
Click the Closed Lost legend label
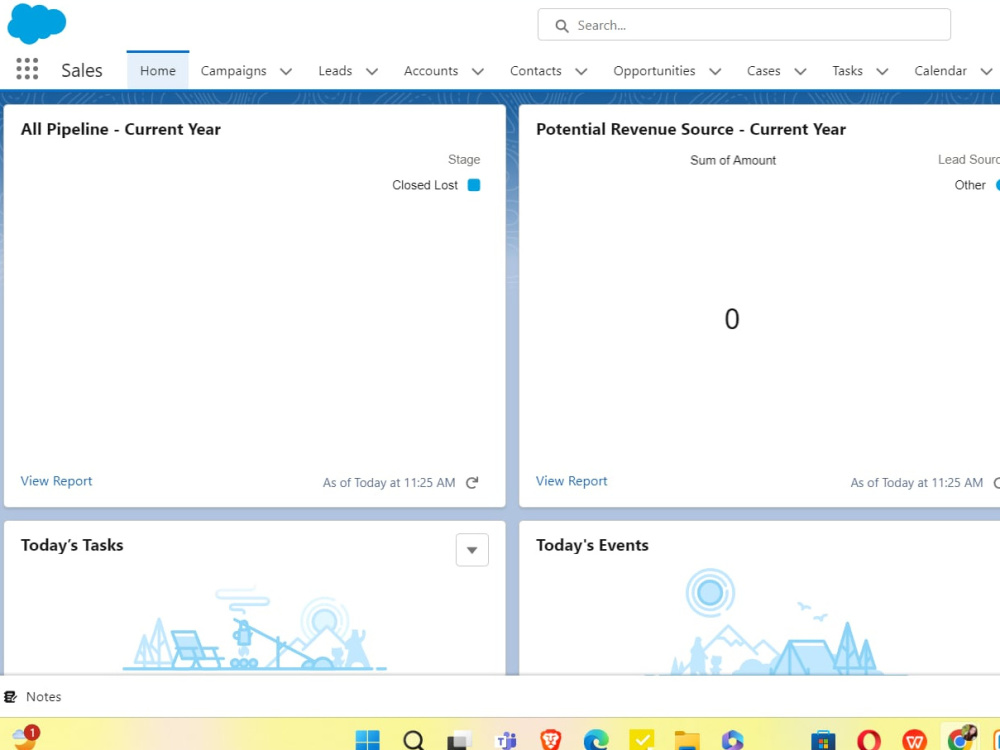(425, 185)
